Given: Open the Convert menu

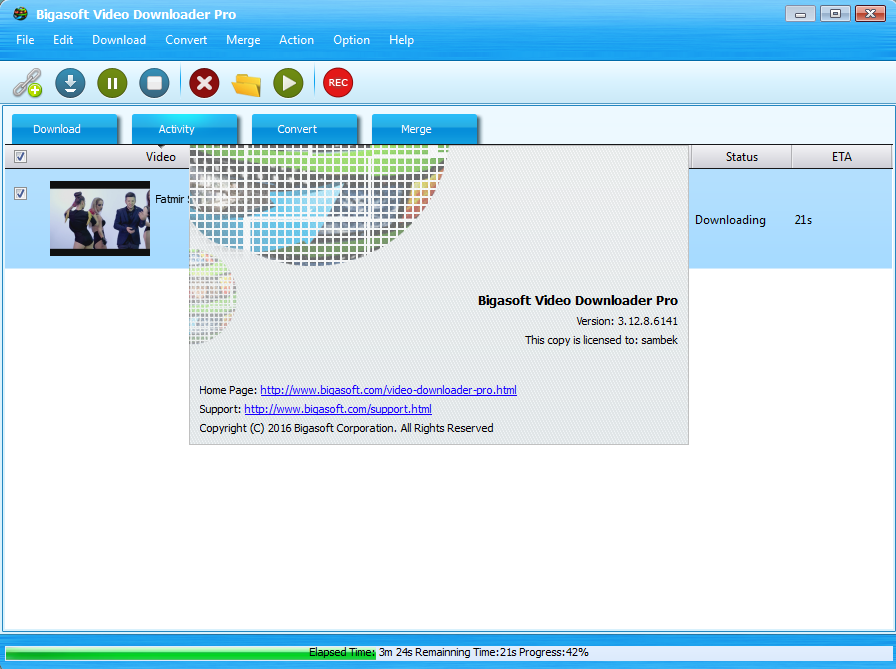Looking at the screenshot, I should click(186, 40).
